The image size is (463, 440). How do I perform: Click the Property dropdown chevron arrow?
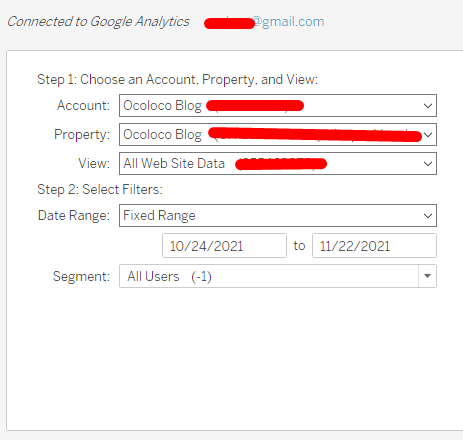[x=428, y=135]
